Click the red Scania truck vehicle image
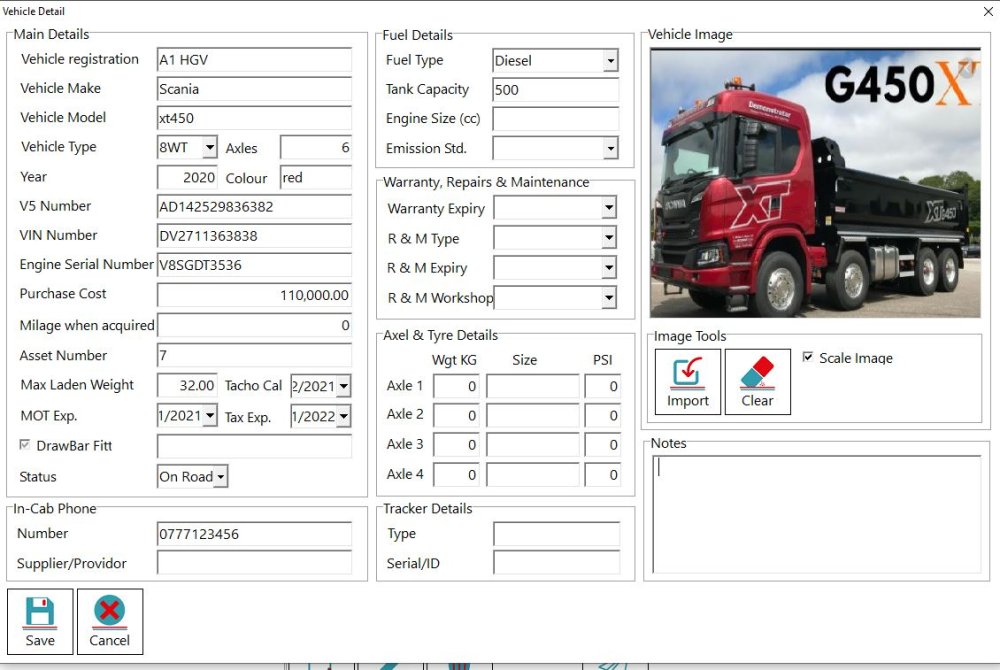The image size is (1000, 670). click(815, 183)
